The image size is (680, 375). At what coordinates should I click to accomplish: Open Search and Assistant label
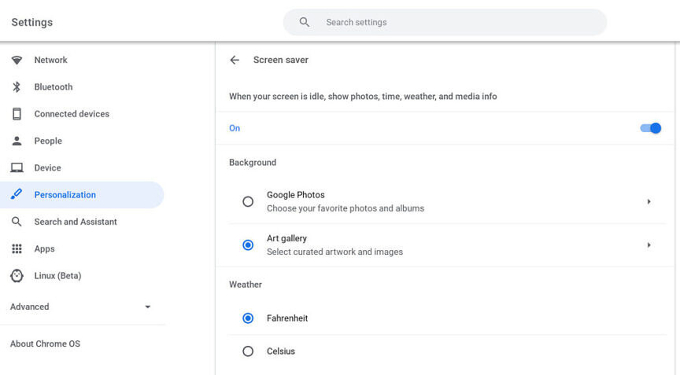pyautogui.click(x=75, y=222)
